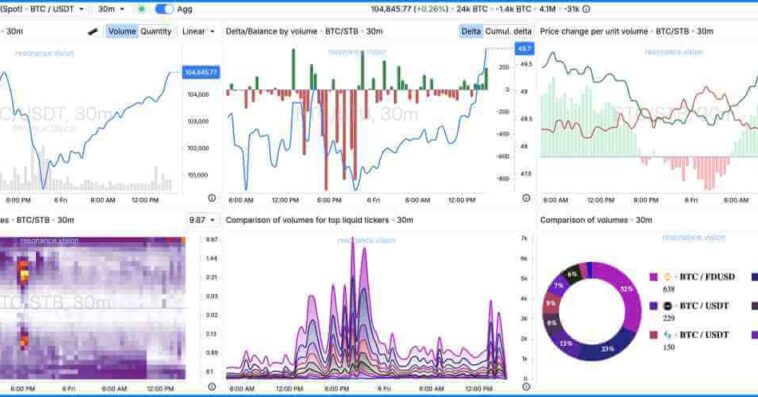Click the 49.7 blue value label on delta chart
This screenshot has width=758, height=397.
524,49
